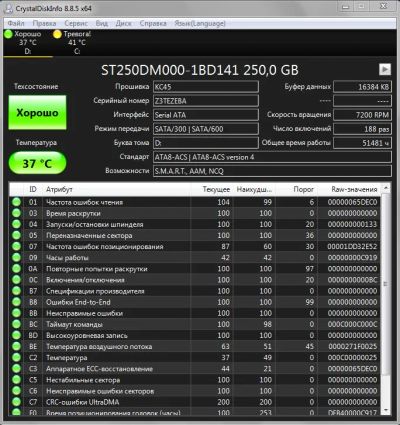Click status icon of attribute BB row

pyautogui.click(x=16, y=313)
